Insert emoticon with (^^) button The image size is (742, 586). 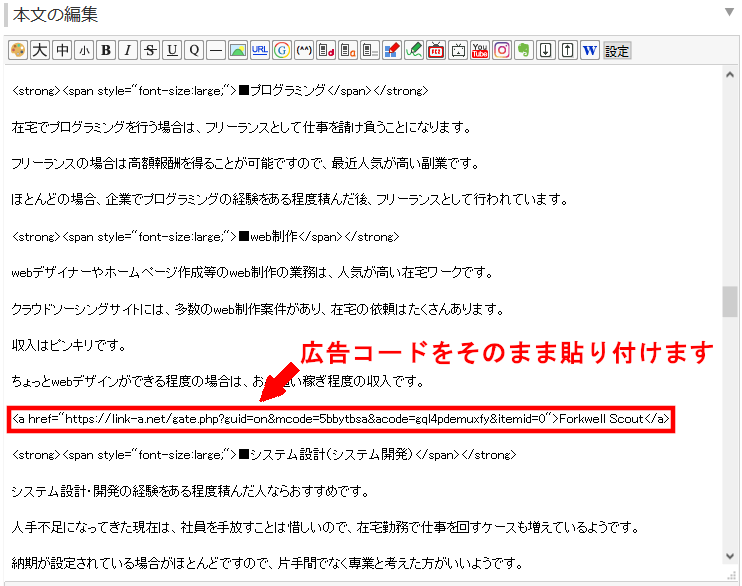pyautogui.click(x=304, y=50)
